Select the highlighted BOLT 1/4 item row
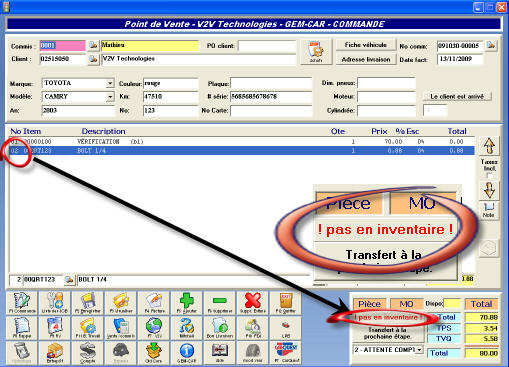Screen dimensions: 509x367 tap(242, 151)
